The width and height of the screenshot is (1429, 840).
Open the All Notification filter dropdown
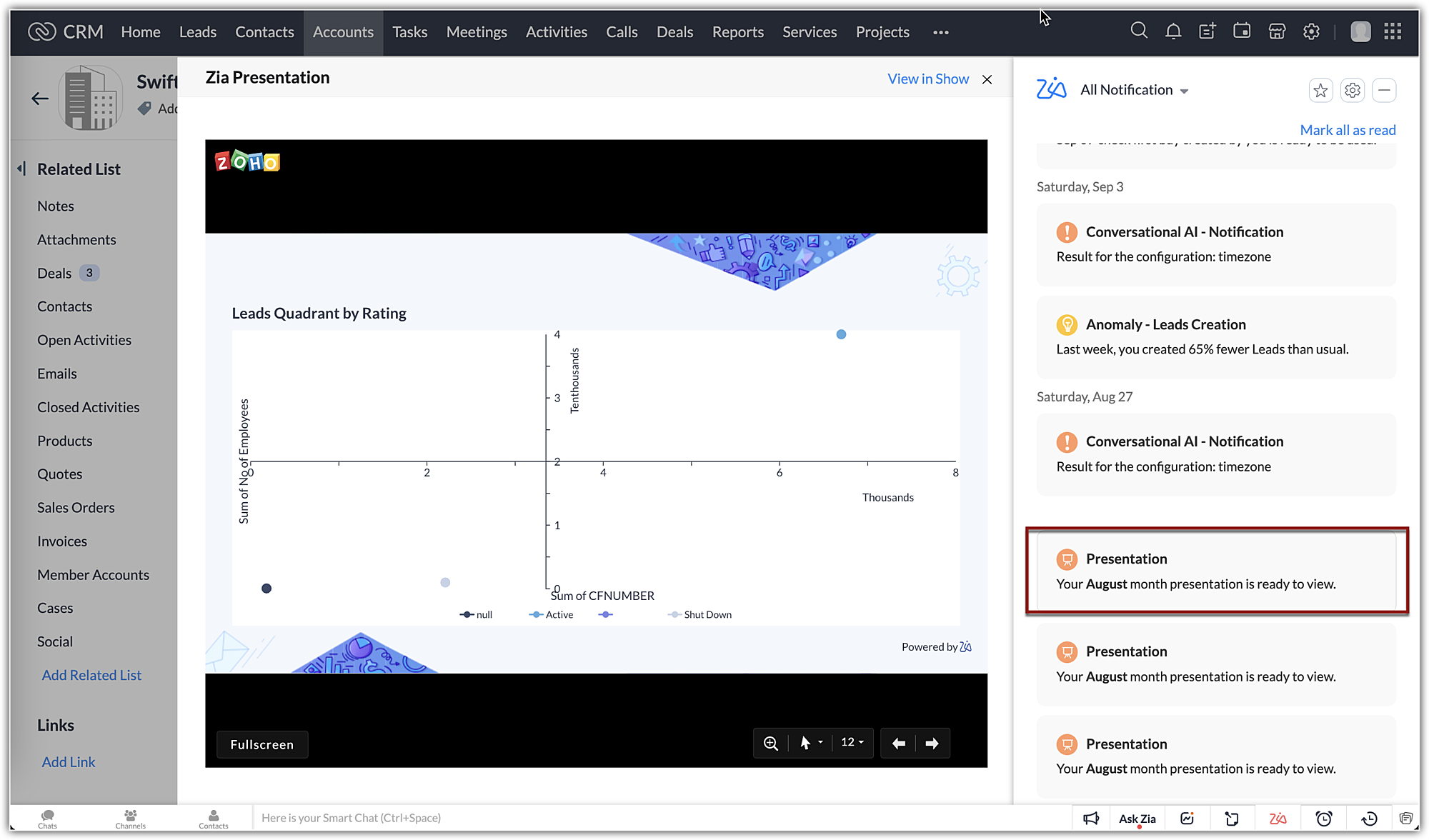click(x=1134, y=90)
